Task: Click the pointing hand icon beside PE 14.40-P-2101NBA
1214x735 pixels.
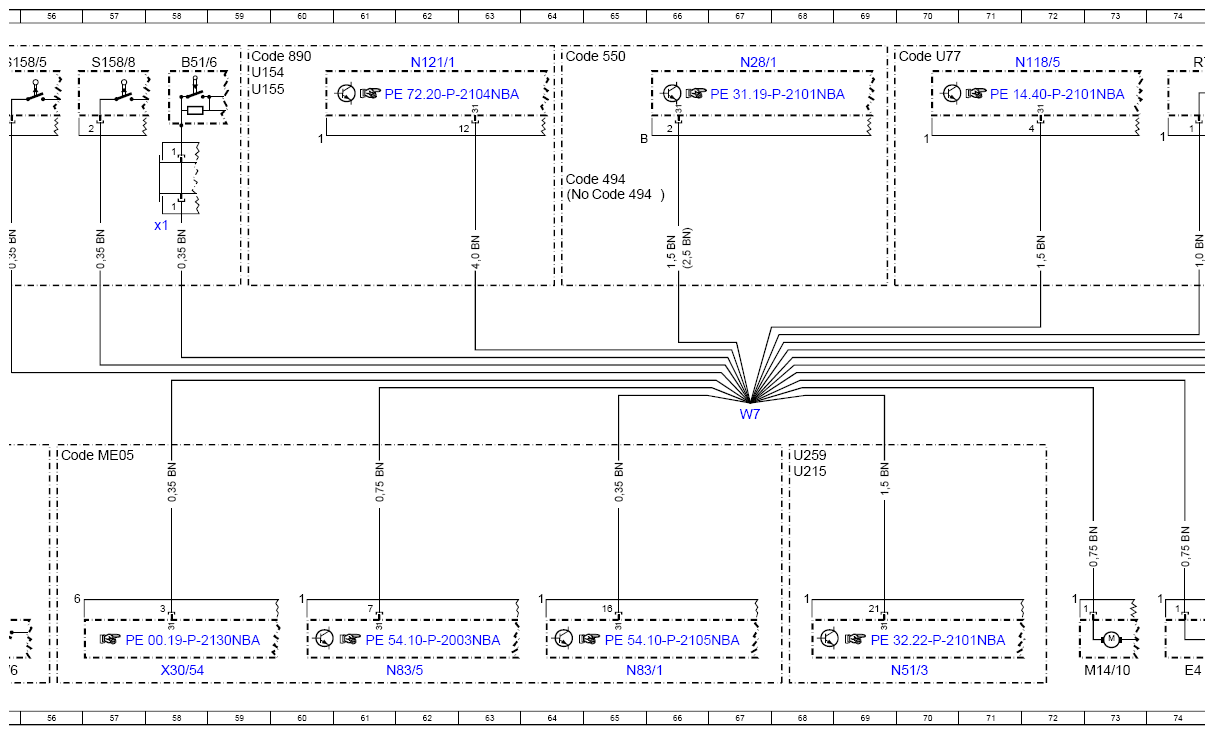Action: 976,94
